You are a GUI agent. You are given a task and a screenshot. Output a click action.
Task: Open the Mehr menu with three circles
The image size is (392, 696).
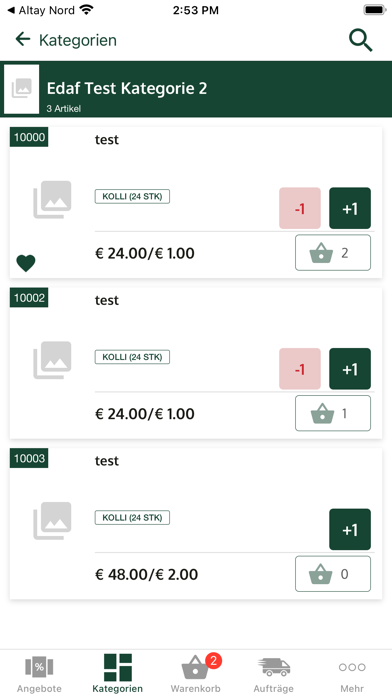coord(352,673)
